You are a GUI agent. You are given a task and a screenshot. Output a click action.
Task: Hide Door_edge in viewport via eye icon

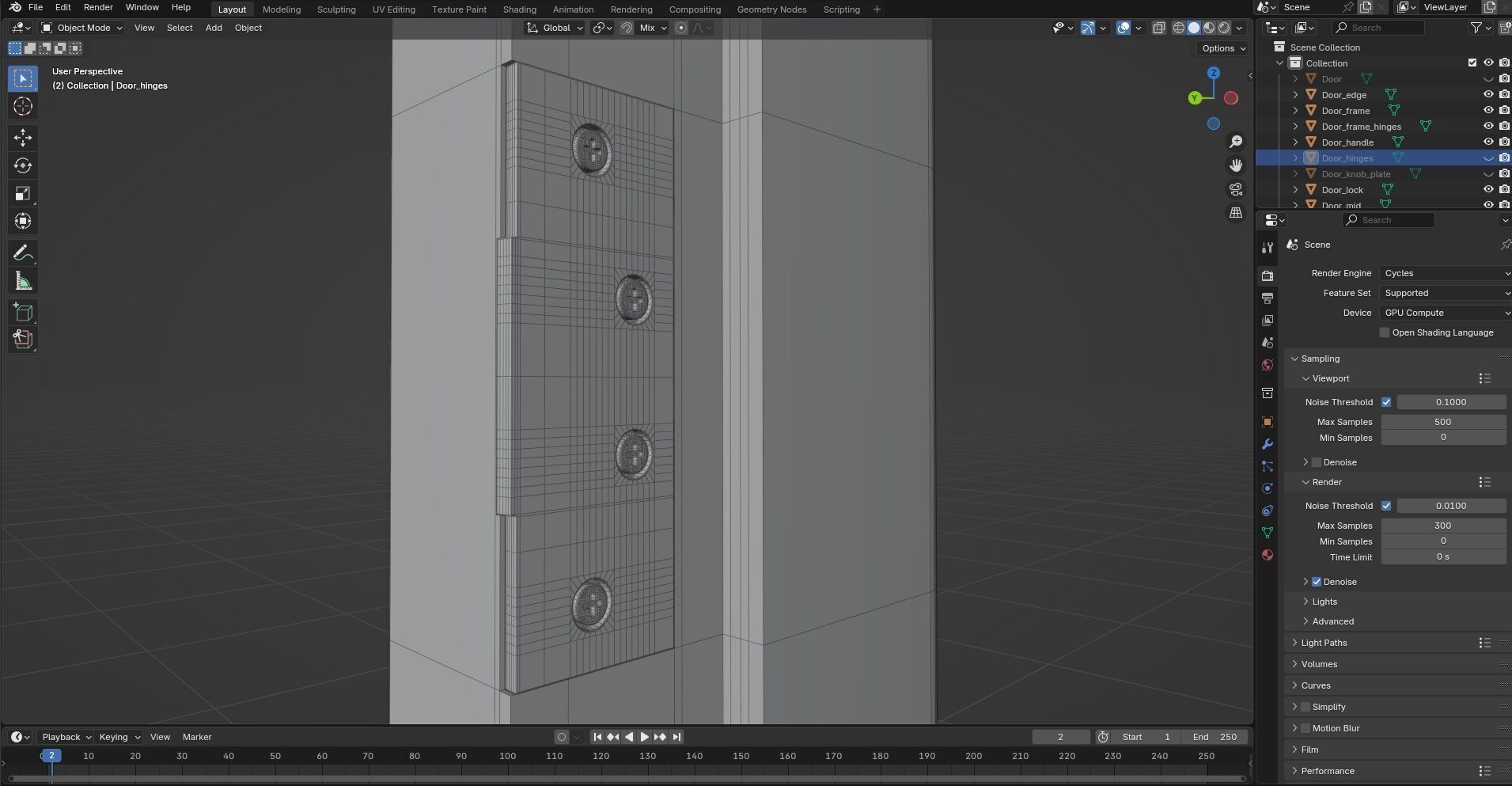point(1488,94)
